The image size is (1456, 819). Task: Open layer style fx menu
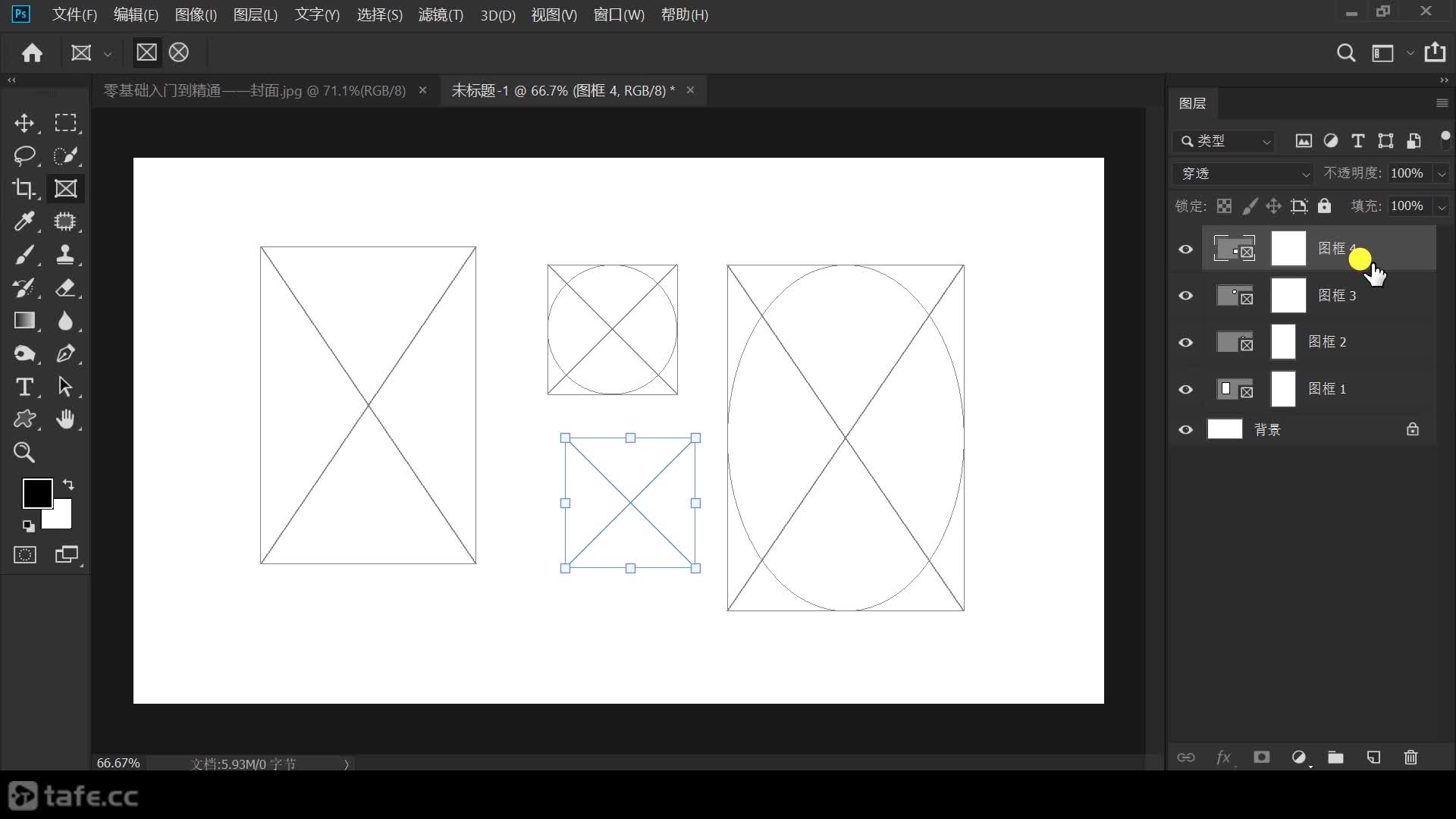(x=1223, y=758)
